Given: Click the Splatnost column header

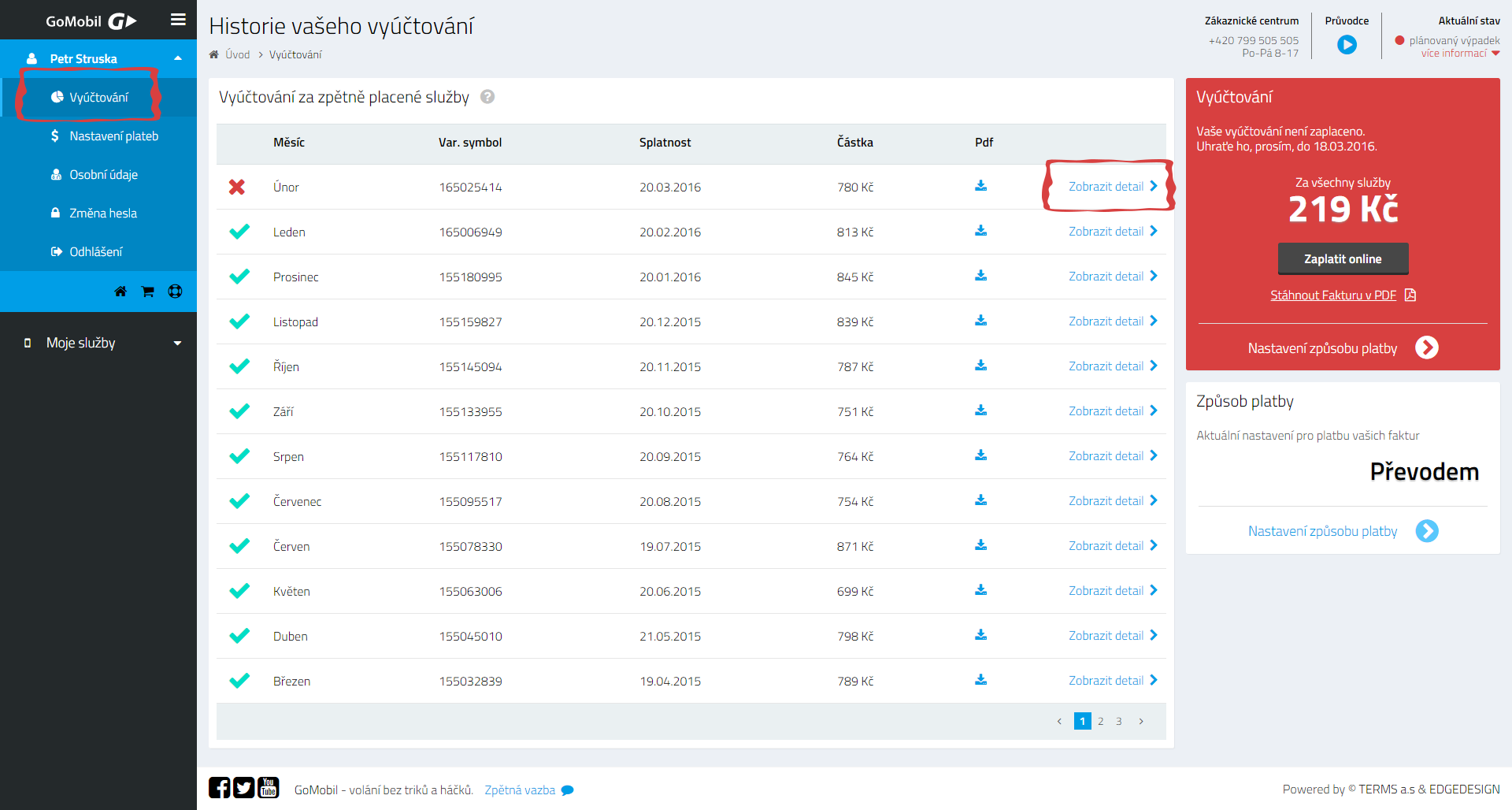Looking at the screenshot, I should (x=665, y=143).
